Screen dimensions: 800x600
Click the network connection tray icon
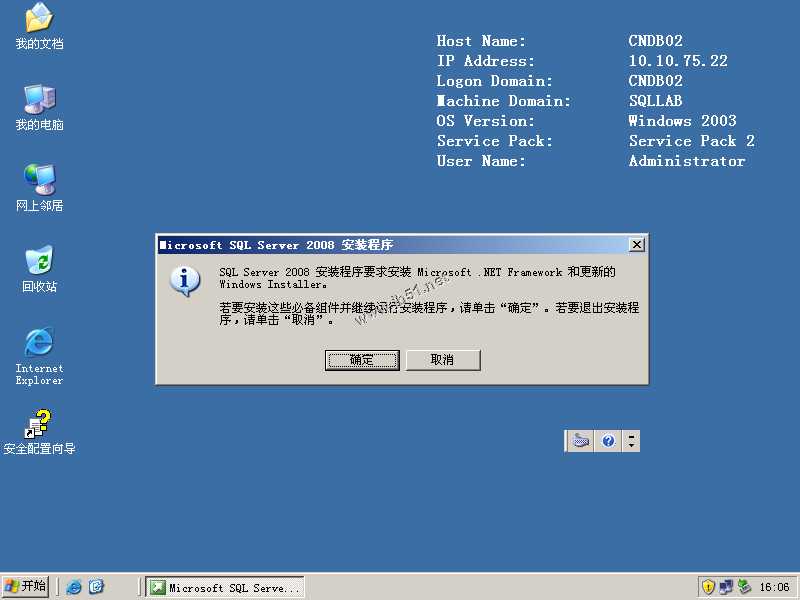tap(726, 587)
